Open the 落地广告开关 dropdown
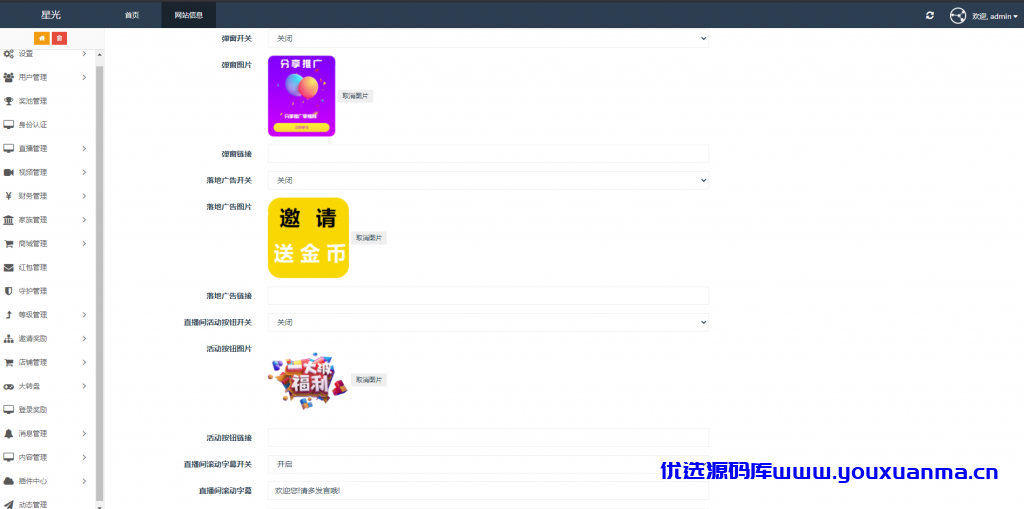The width and height of the screenshot is (1024, 509). click(488, 180)
